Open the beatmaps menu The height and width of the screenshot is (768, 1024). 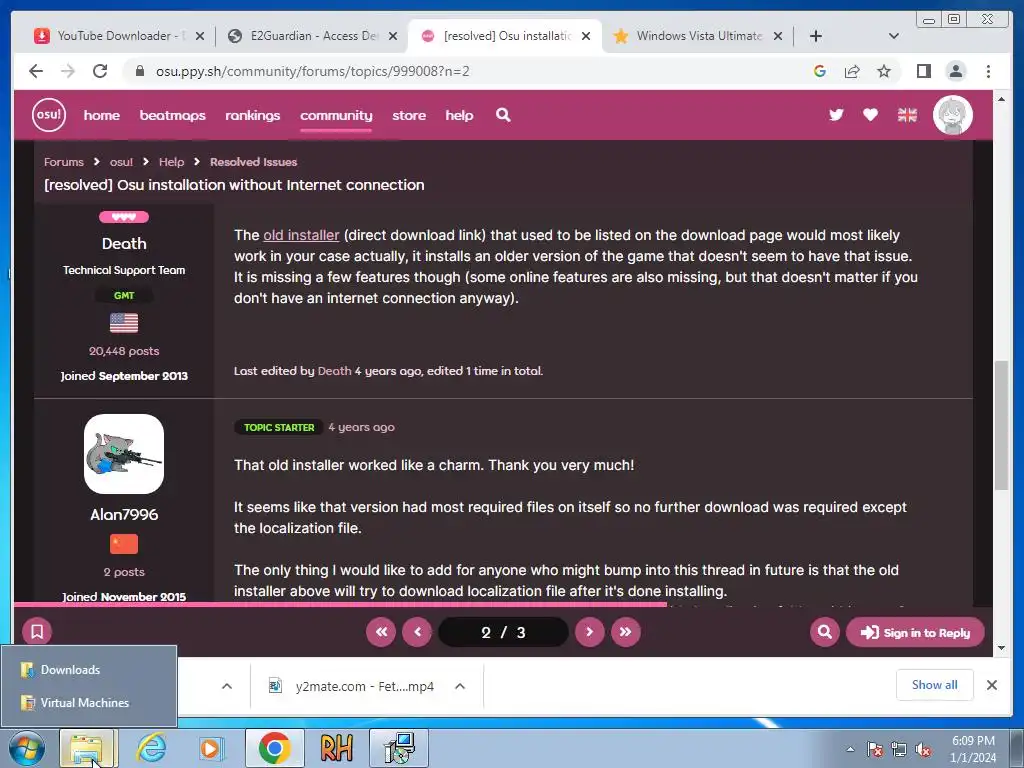click(172, 116)
